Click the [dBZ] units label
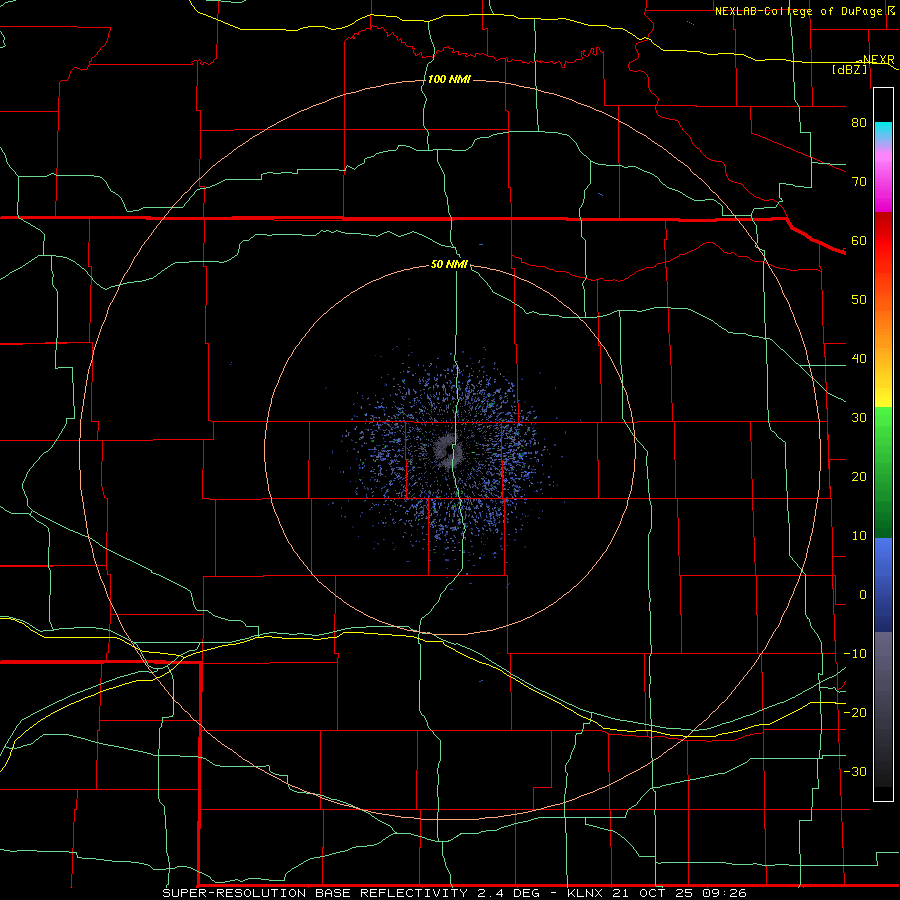 pos(849,69)
